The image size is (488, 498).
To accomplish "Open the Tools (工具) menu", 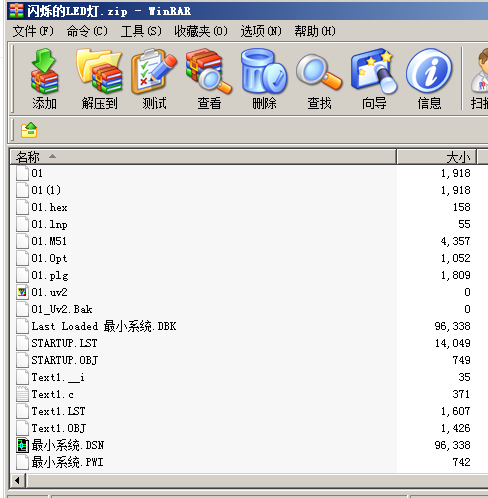I will pos(141,31).
